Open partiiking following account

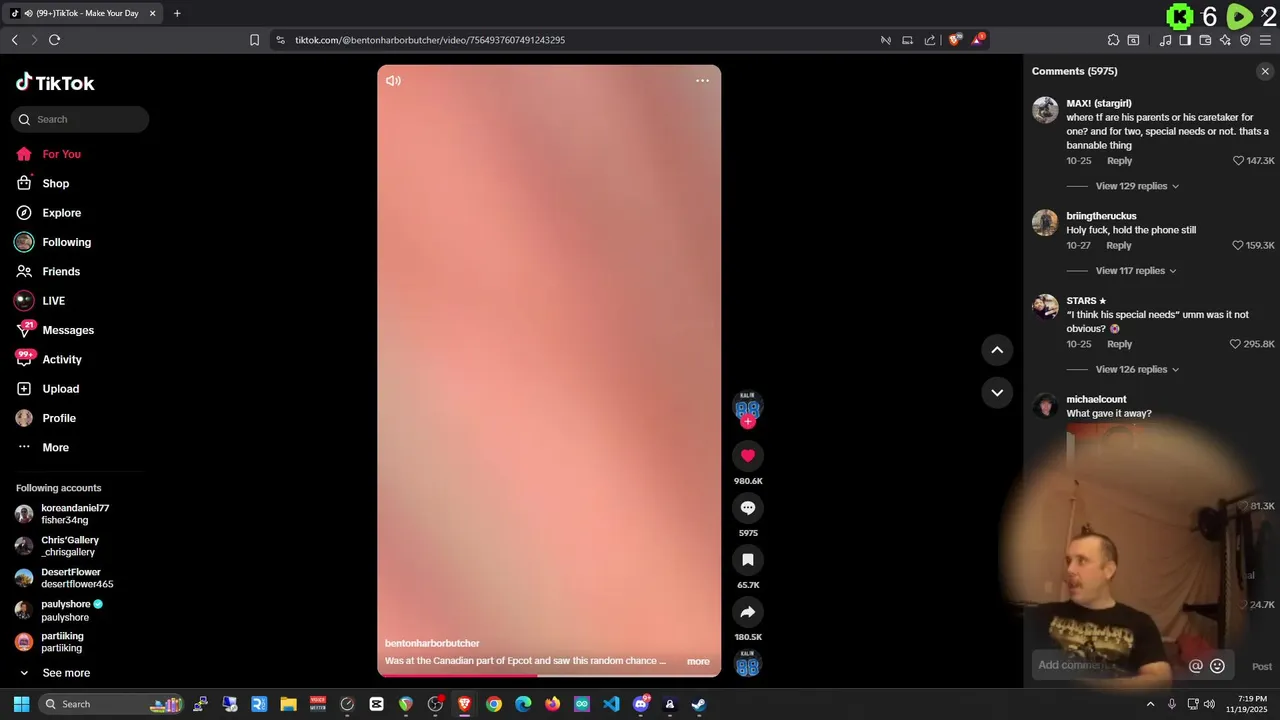point(62,642)
